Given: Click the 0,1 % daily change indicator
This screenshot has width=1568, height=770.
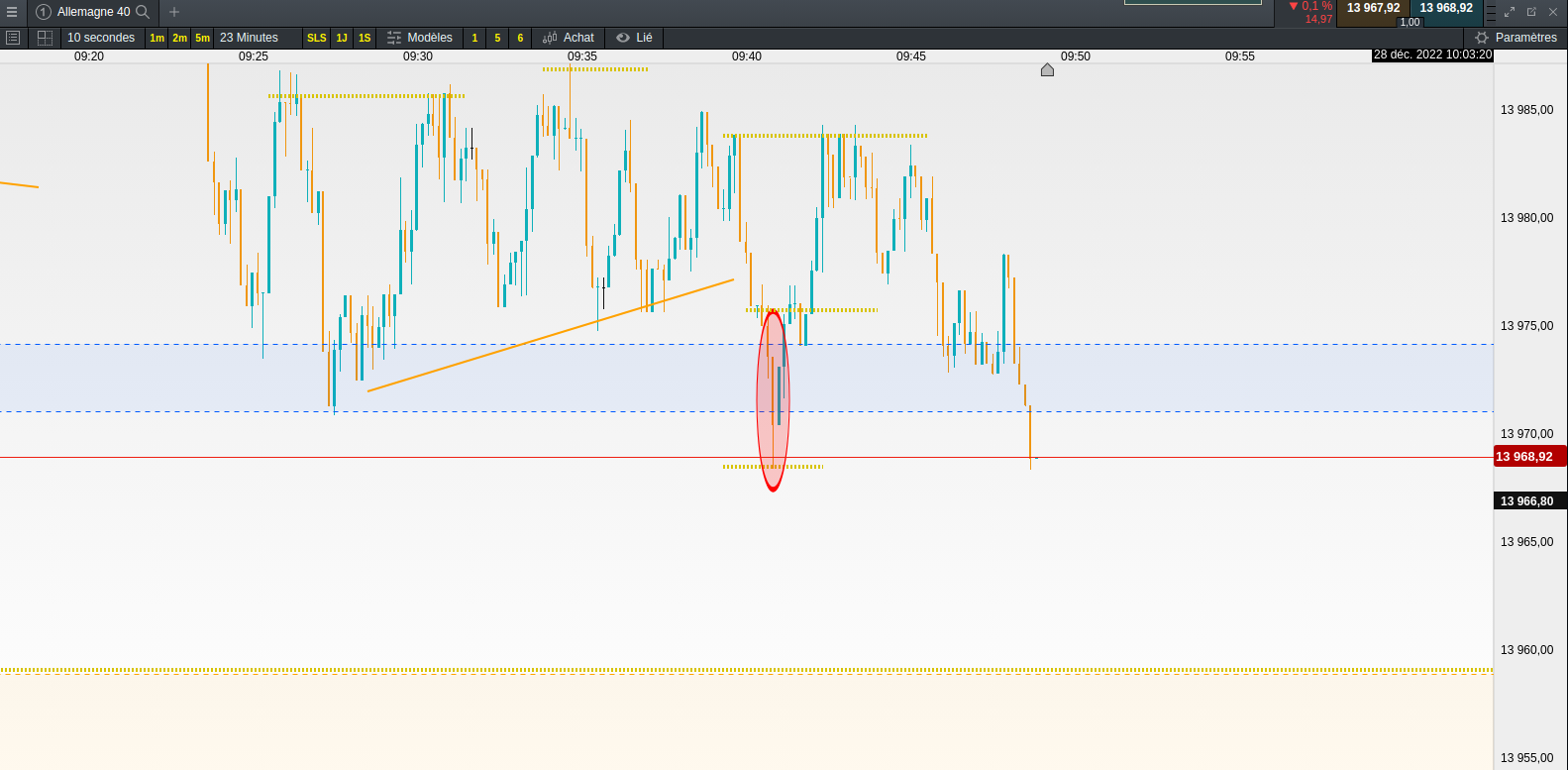Looking at the screenshot, I should coord(1310,6).
